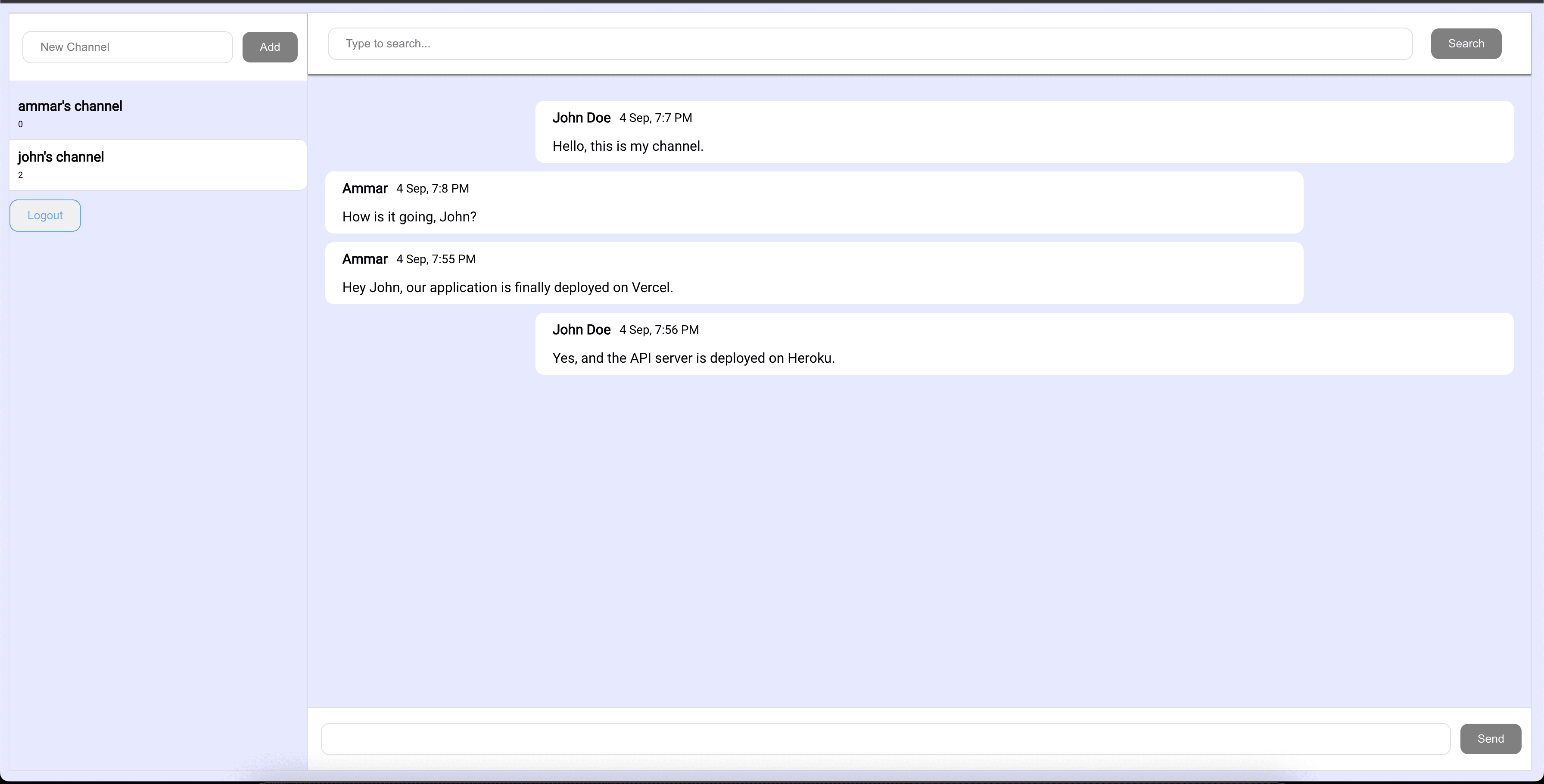This screenshot has height=784, width=1544.
Task: Click Ammar's 'How is it going, John?' message
Action: pyautogui.click(x=409, y=216)
